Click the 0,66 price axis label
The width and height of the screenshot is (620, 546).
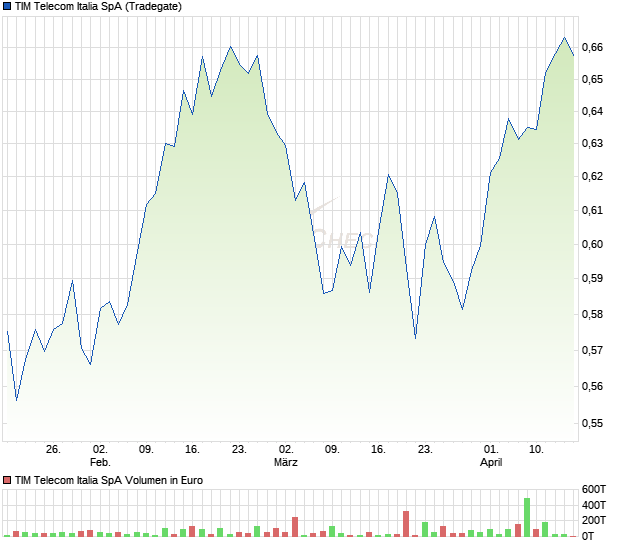pos(592,47)
